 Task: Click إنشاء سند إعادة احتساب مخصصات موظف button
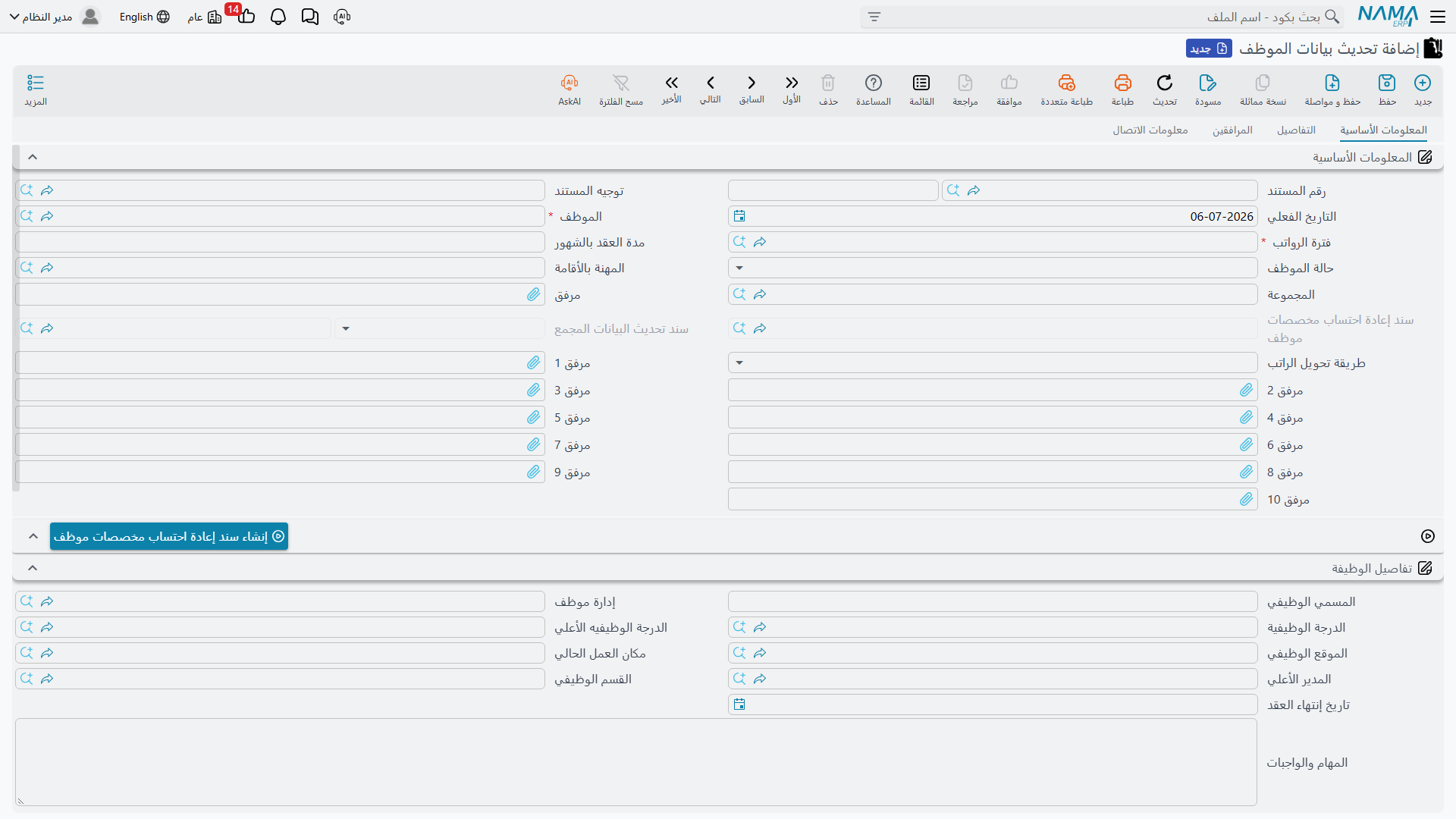click(x=169, y=536)
